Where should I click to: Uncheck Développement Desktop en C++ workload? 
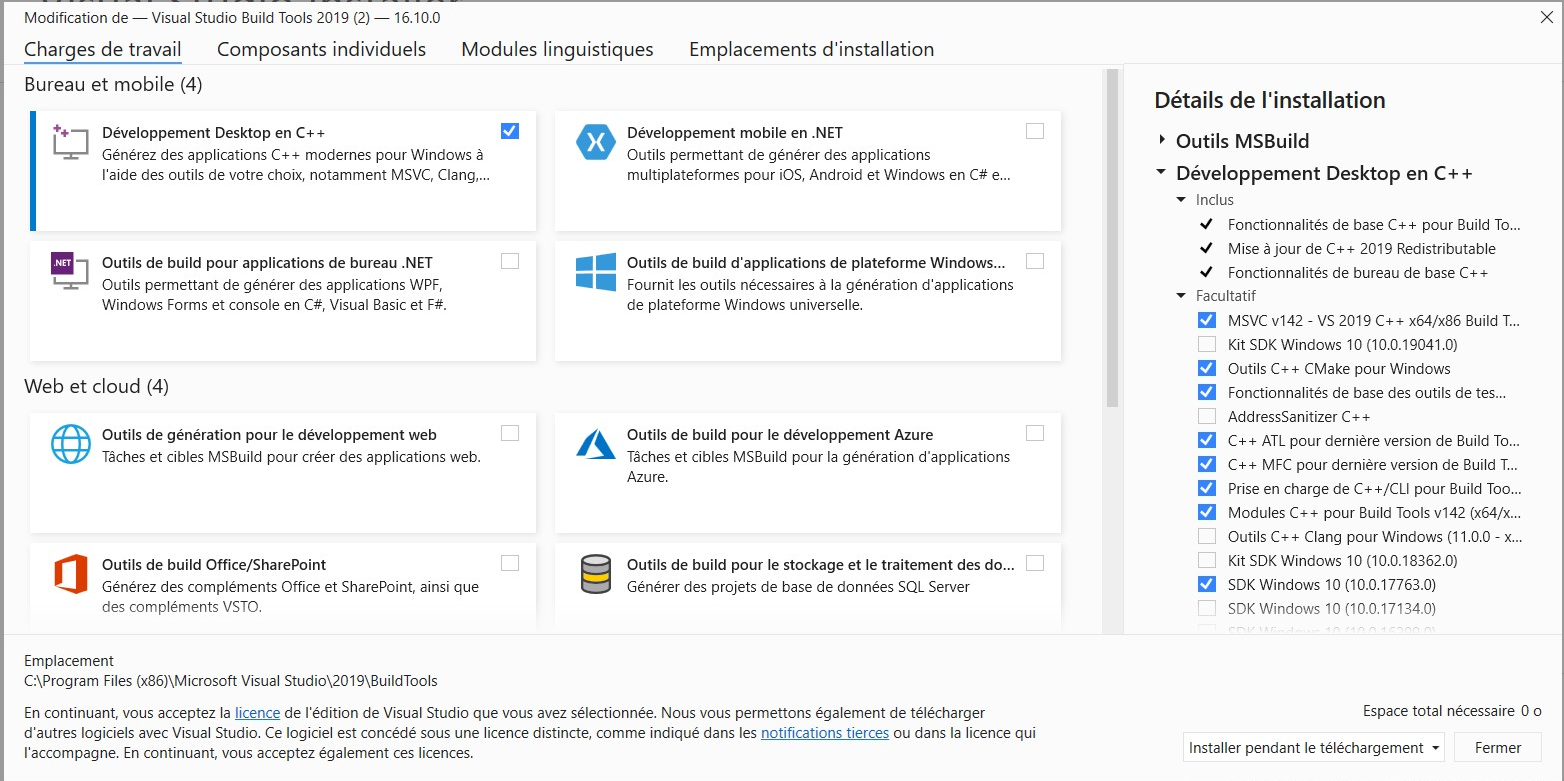pos(510,131)
